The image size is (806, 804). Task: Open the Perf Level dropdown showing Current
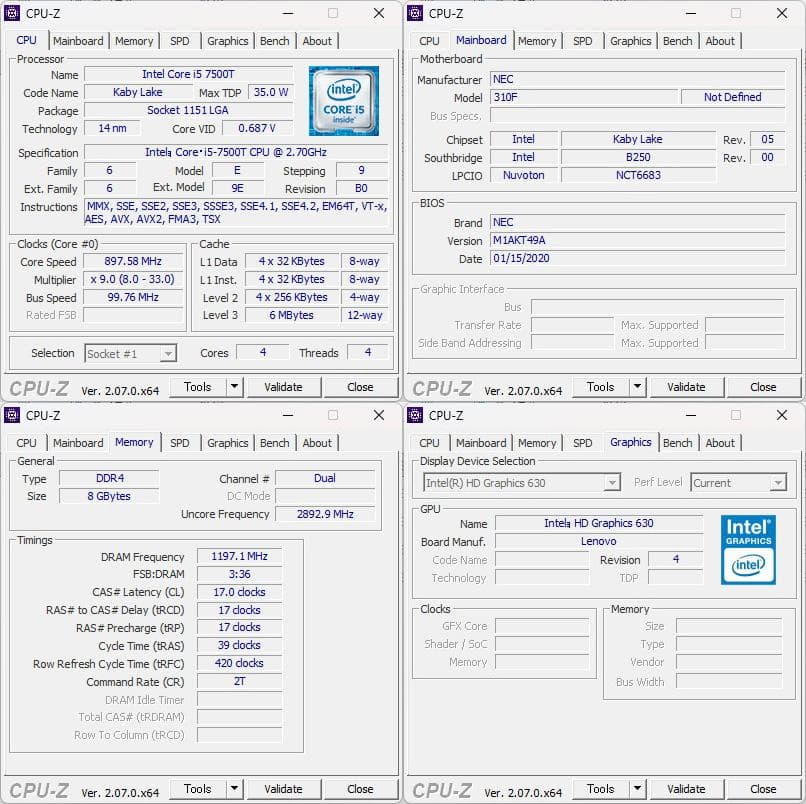(x=739, y=481)
